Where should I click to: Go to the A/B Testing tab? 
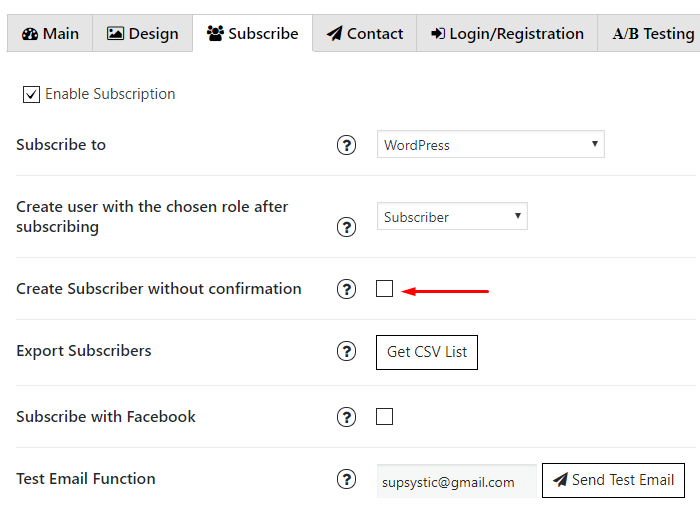[653, 33]
